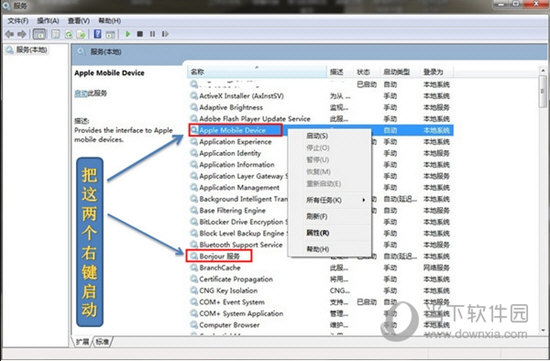Sort by the 启动类型 column header

tap(400, 72)
